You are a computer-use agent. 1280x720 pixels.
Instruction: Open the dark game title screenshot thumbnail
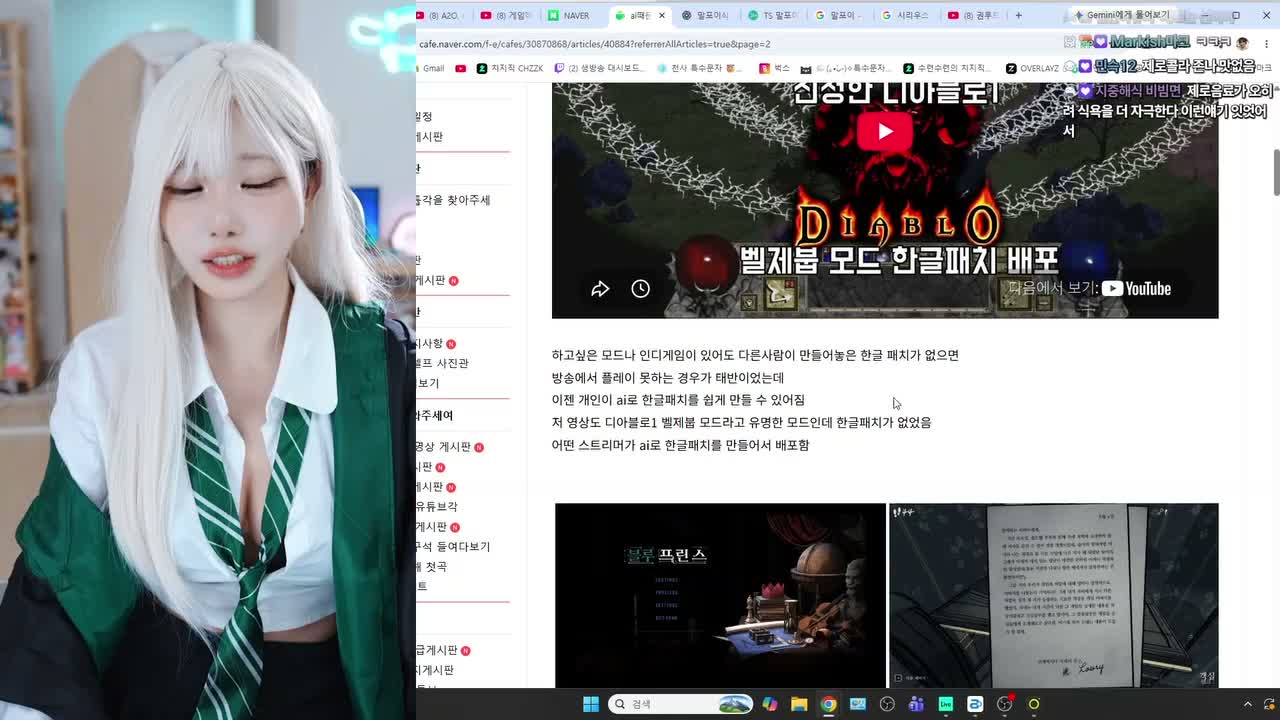tap(720, 595)
